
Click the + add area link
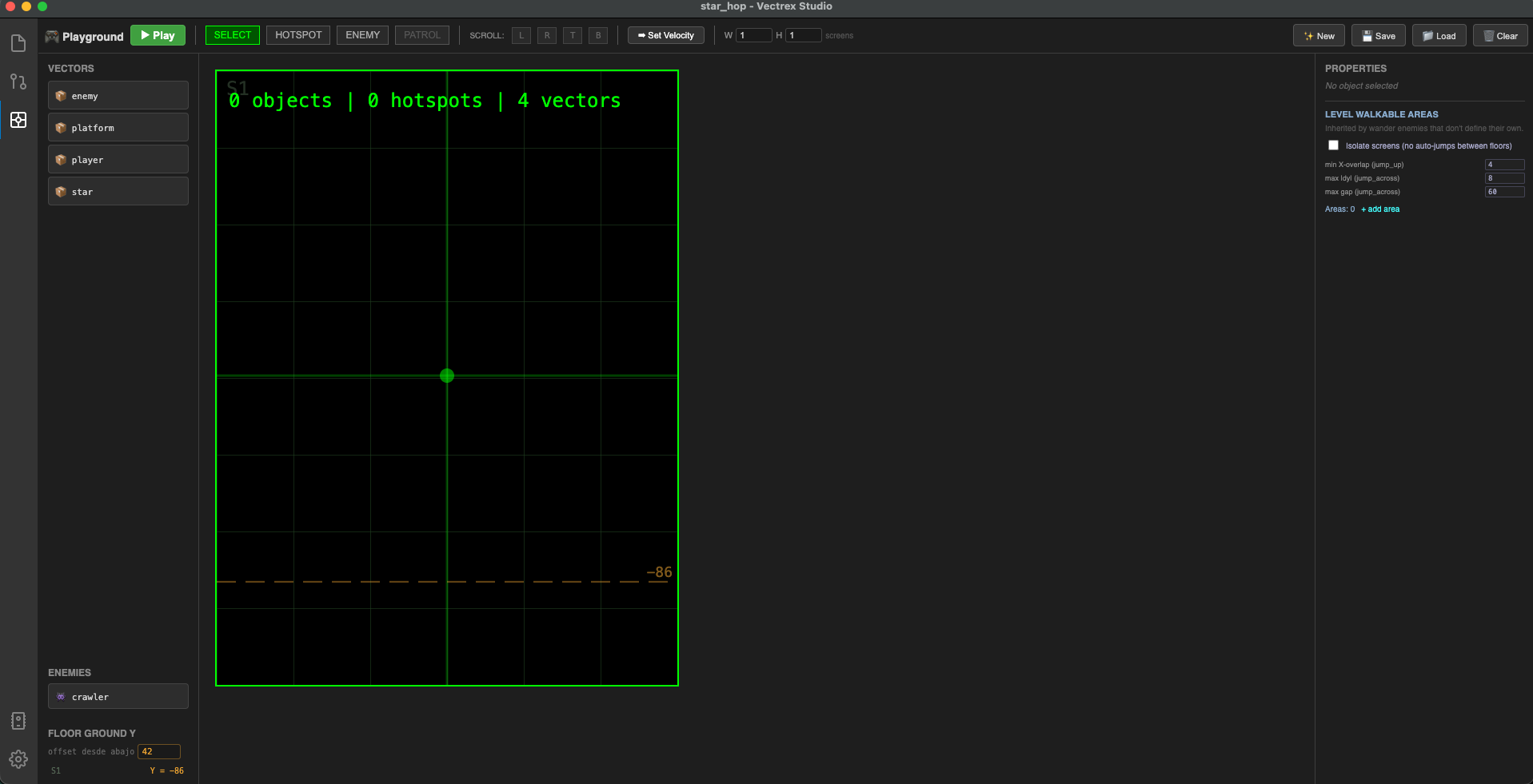tap(1380, 209)
